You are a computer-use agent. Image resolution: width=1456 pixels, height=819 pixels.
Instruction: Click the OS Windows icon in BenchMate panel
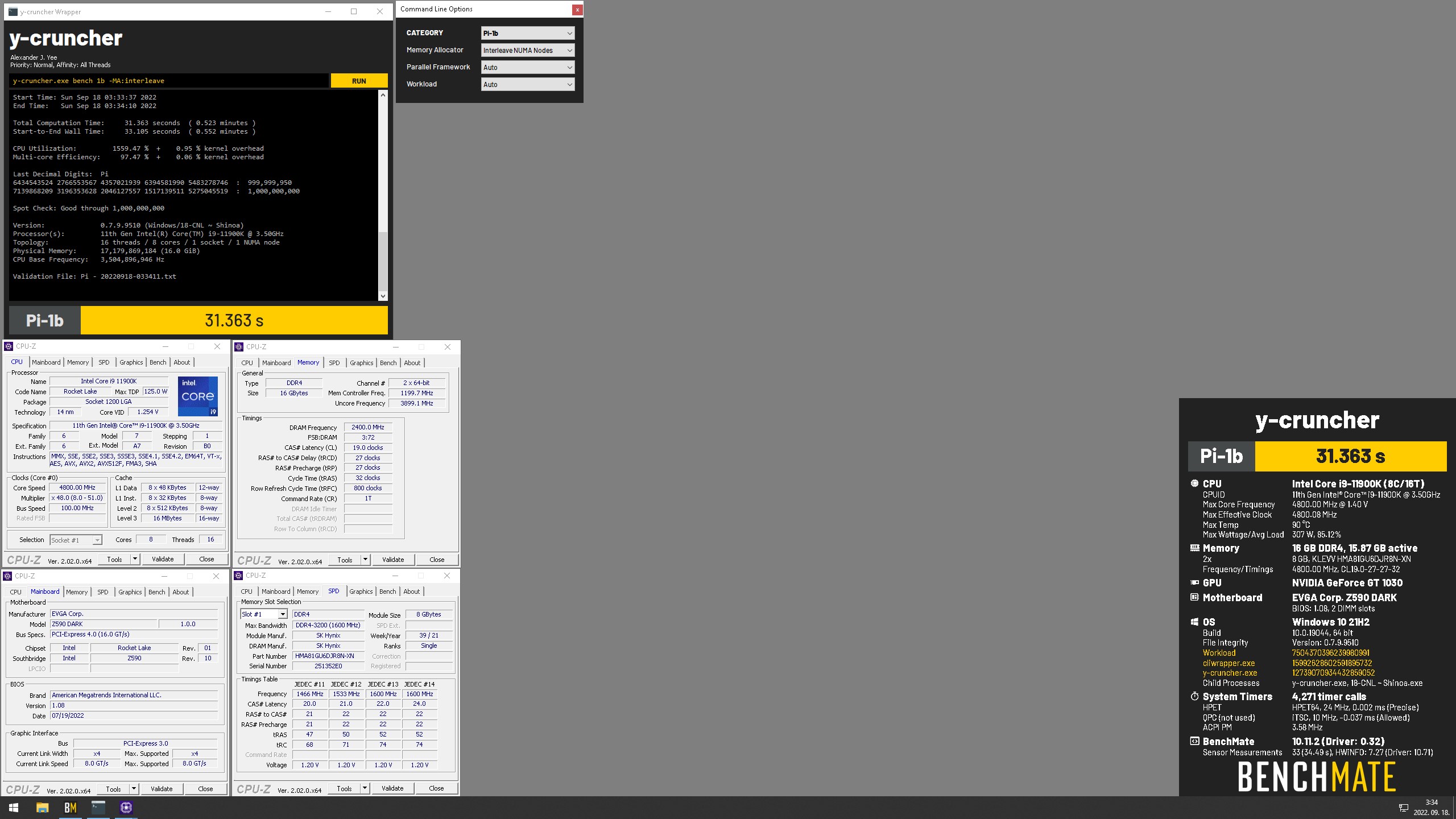tap(1194, 622)
